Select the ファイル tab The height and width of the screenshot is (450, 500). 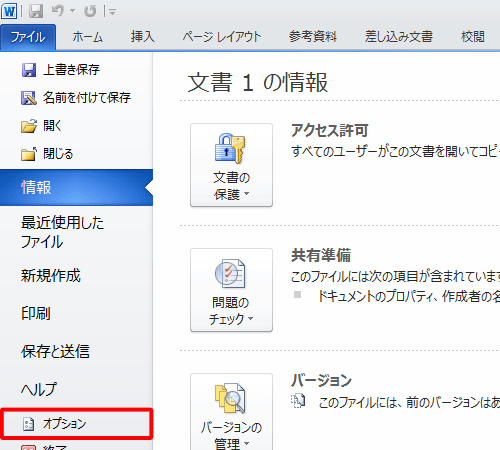pos(28,37)
